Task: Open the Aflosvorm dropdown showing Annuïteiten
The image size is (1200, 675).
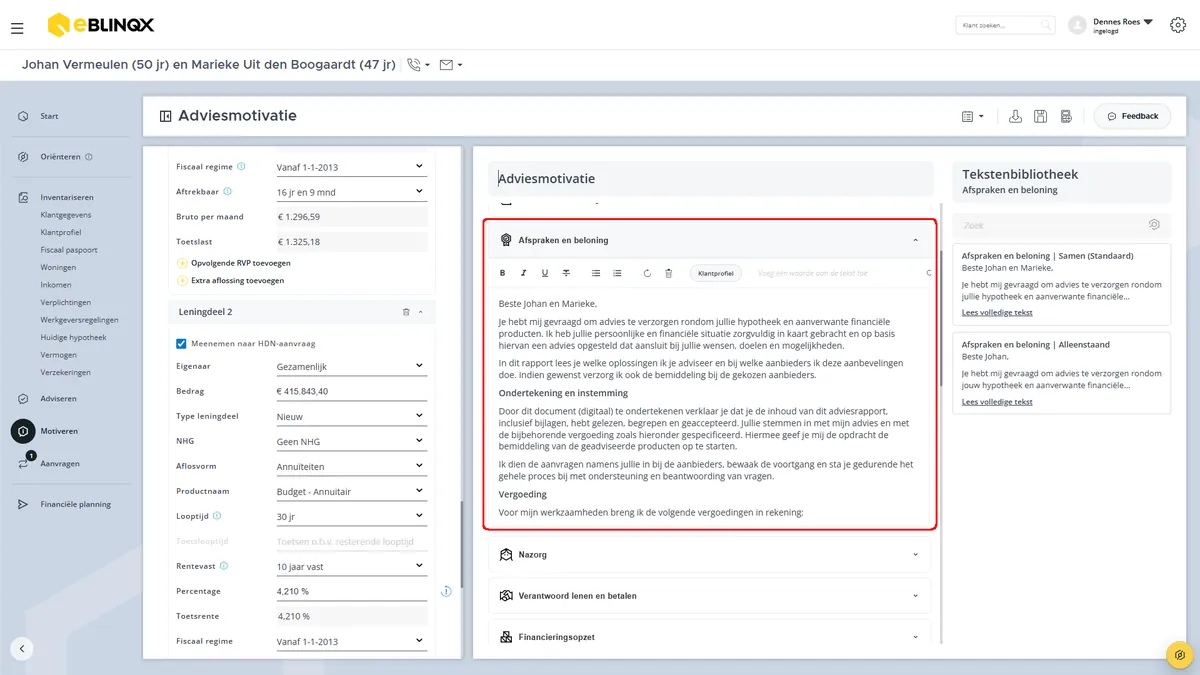Action: (351, 466)
